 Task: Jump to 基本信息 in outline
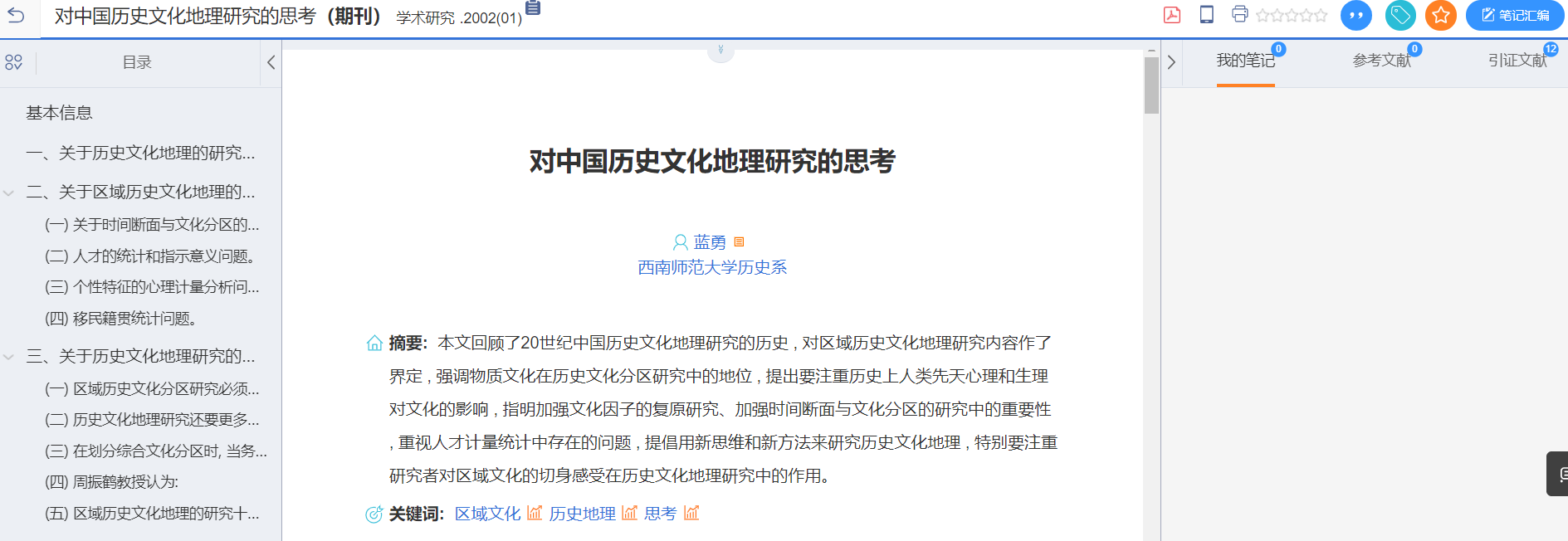click(59, 113)
